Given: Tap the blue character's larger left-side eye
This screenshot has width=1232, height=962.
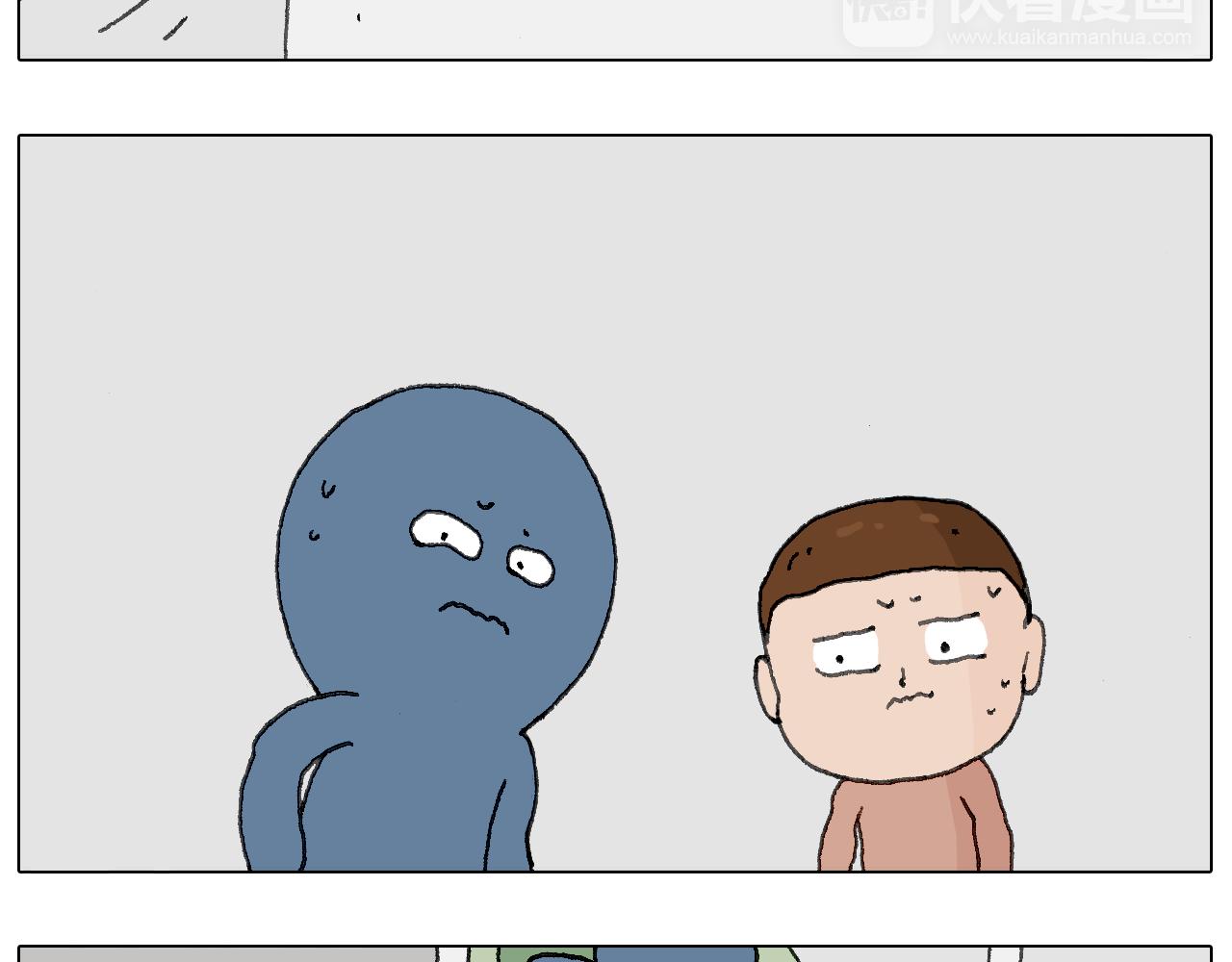Looking at the screenshot, I should click(447, 532).
